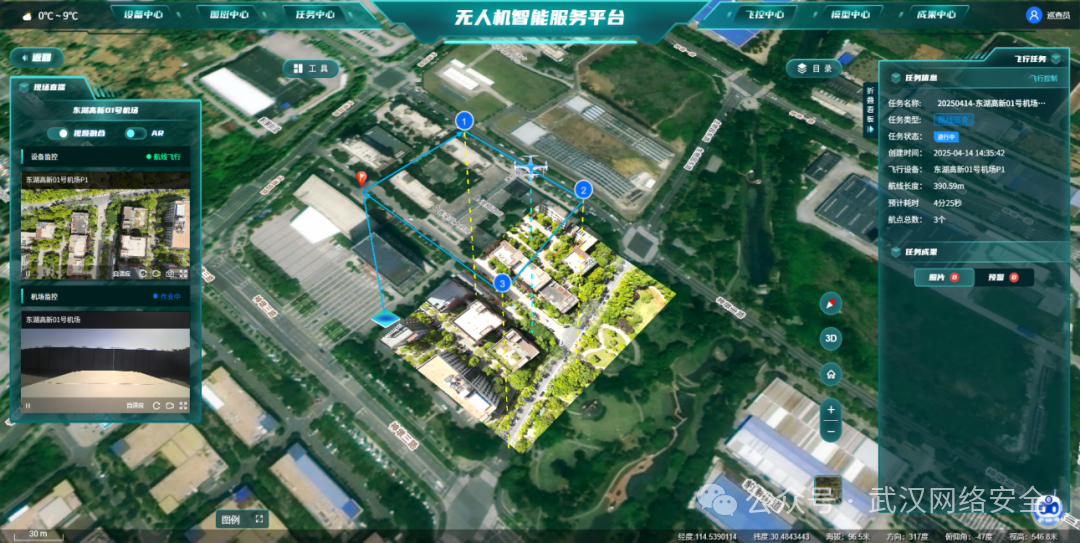The width and height of the screenshot is (1080, 543).
Task: Click the red location pin marker
Action: click(x=362, y=179)
